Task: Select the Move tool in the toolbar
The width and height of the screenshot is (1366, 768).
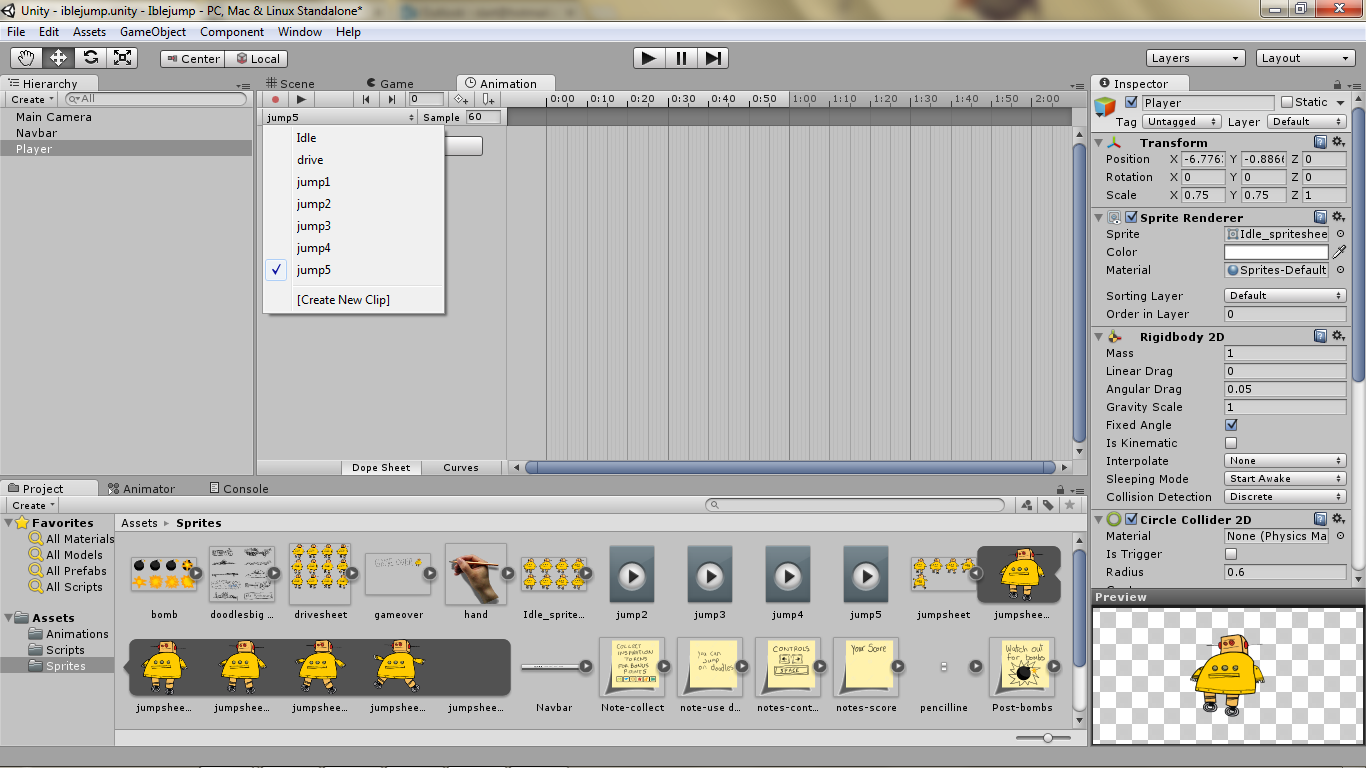Action: click(x=58, y=57)
